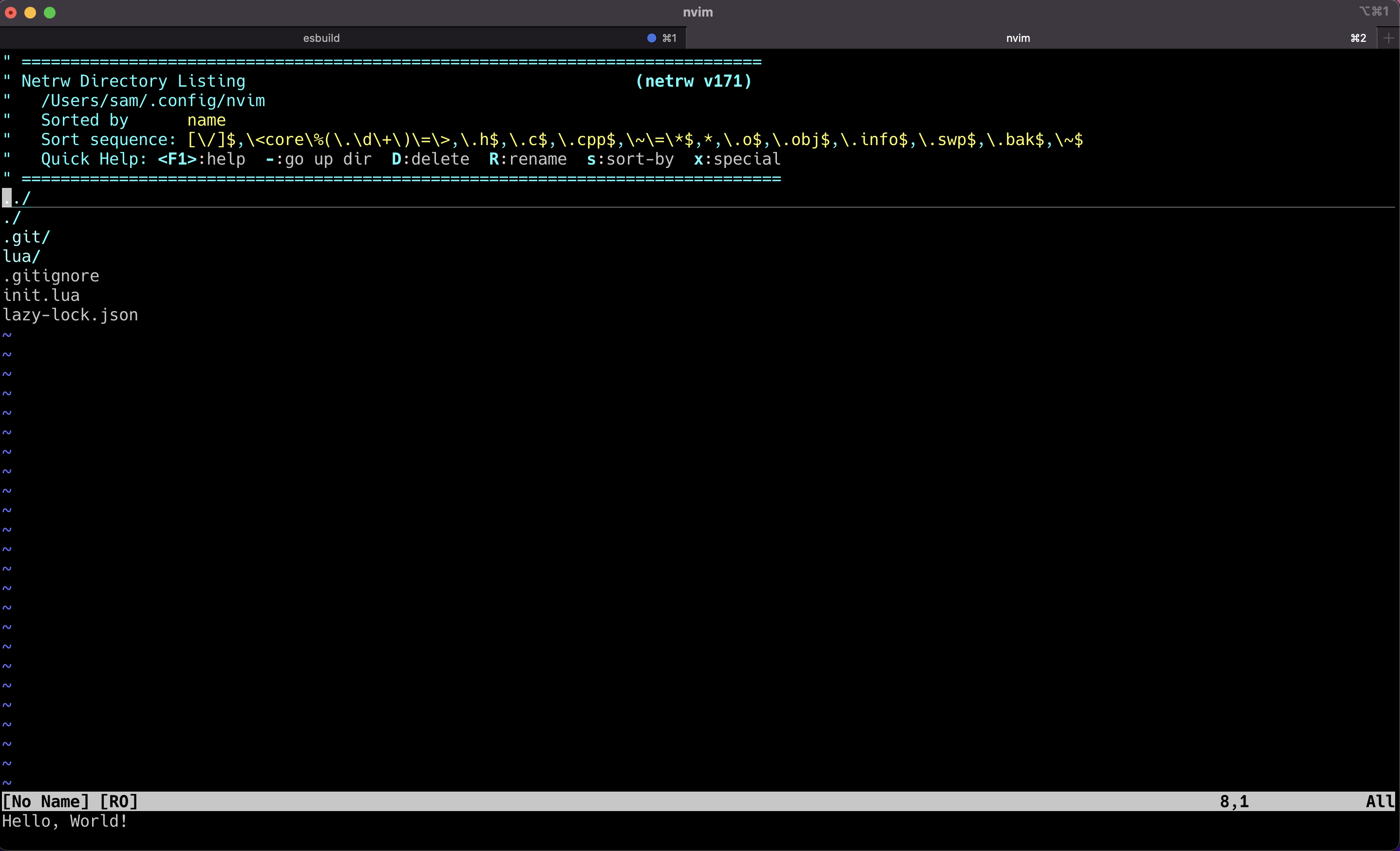
Task: Click the nvim window title
Action: [x=698, y=13]
